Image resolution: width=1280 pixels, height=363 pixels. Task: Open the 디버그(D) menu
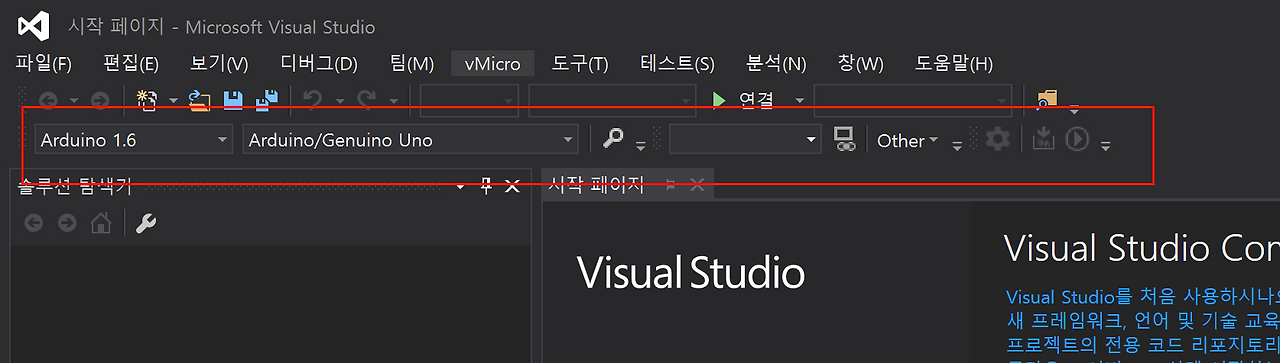click(x=319, y=64)
